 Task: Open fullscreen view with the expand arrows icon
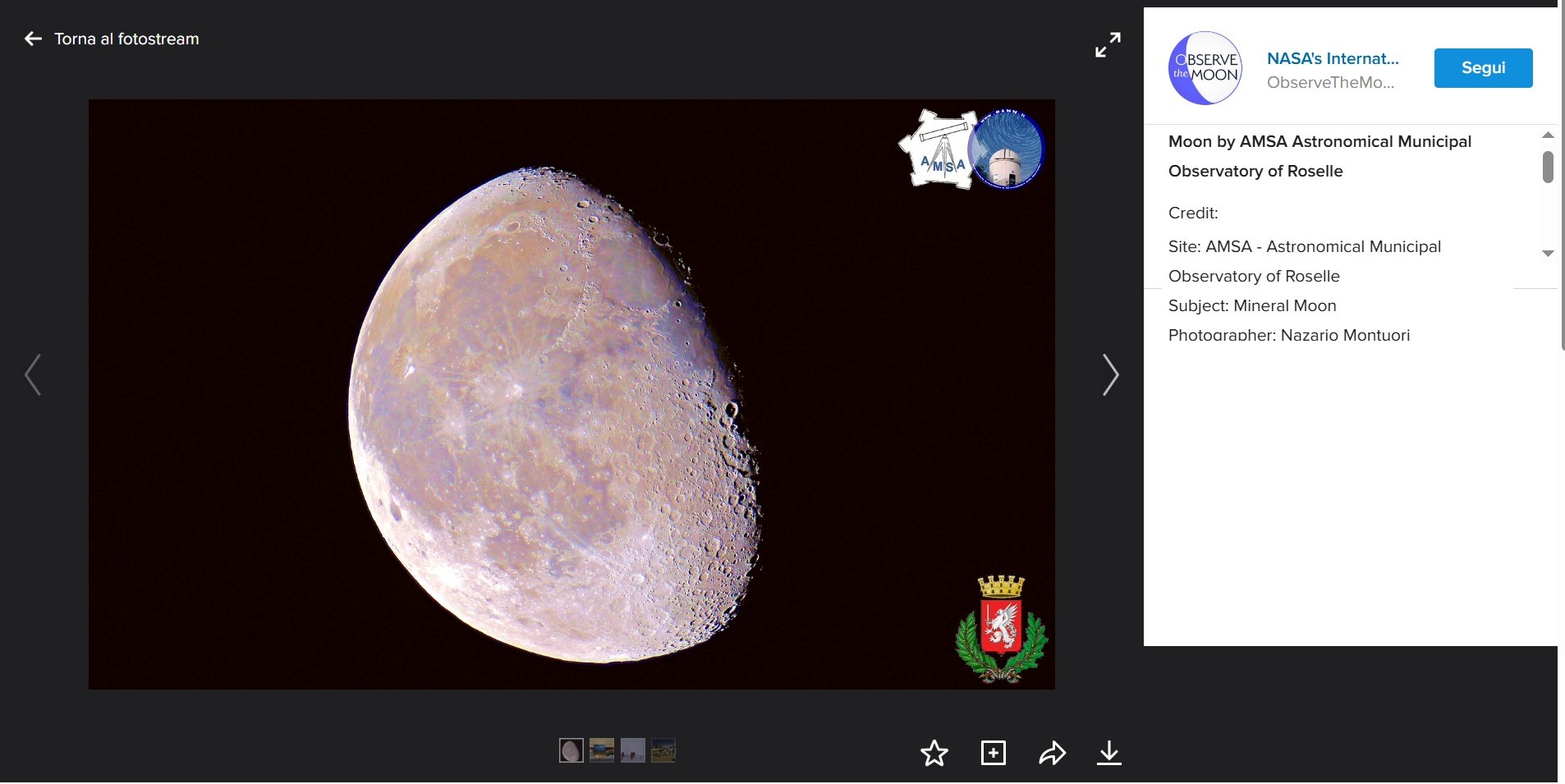coord(1108,45)
